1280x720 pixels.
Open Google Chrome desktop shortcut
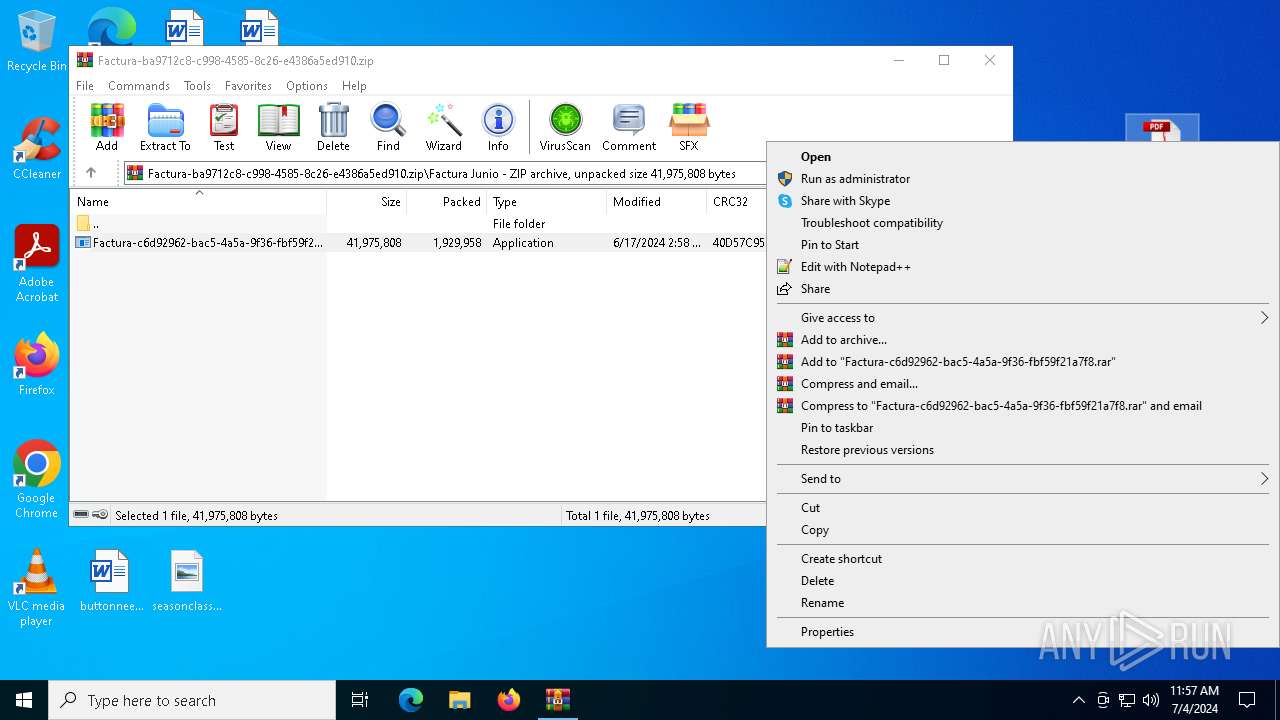tap(37, 480)
